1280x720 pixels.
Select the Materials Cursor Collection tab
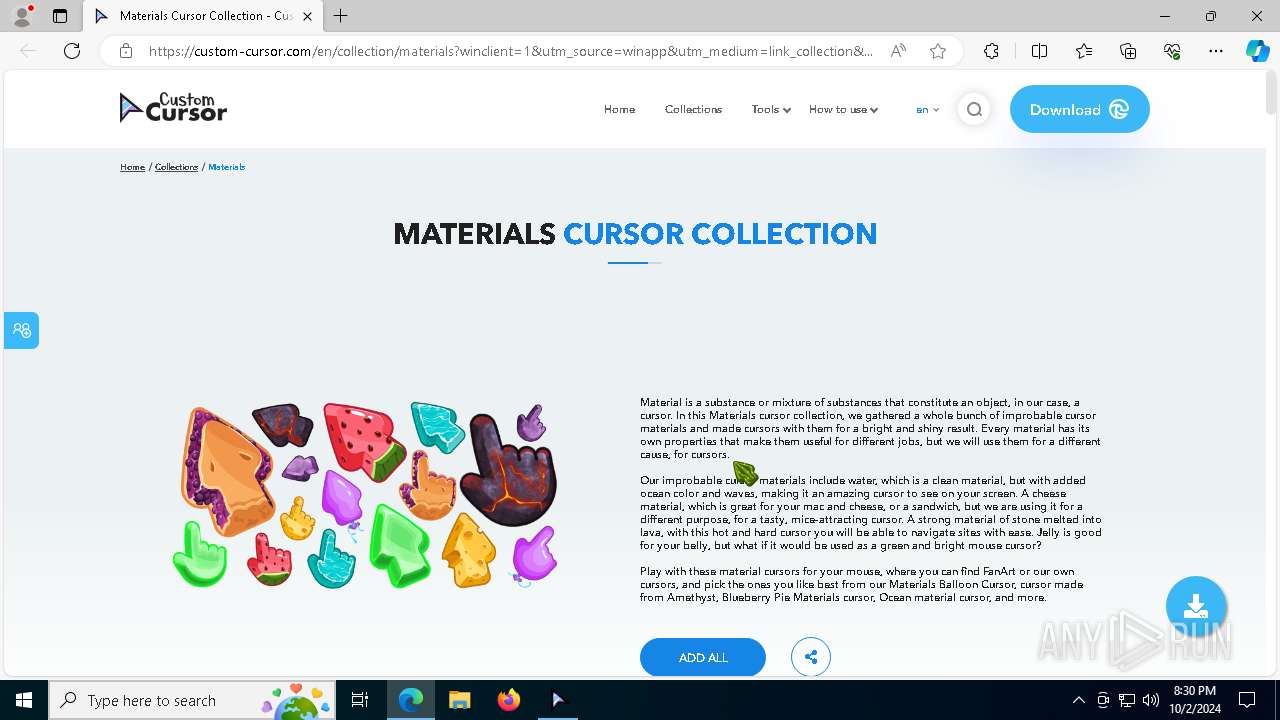[203, 16]
